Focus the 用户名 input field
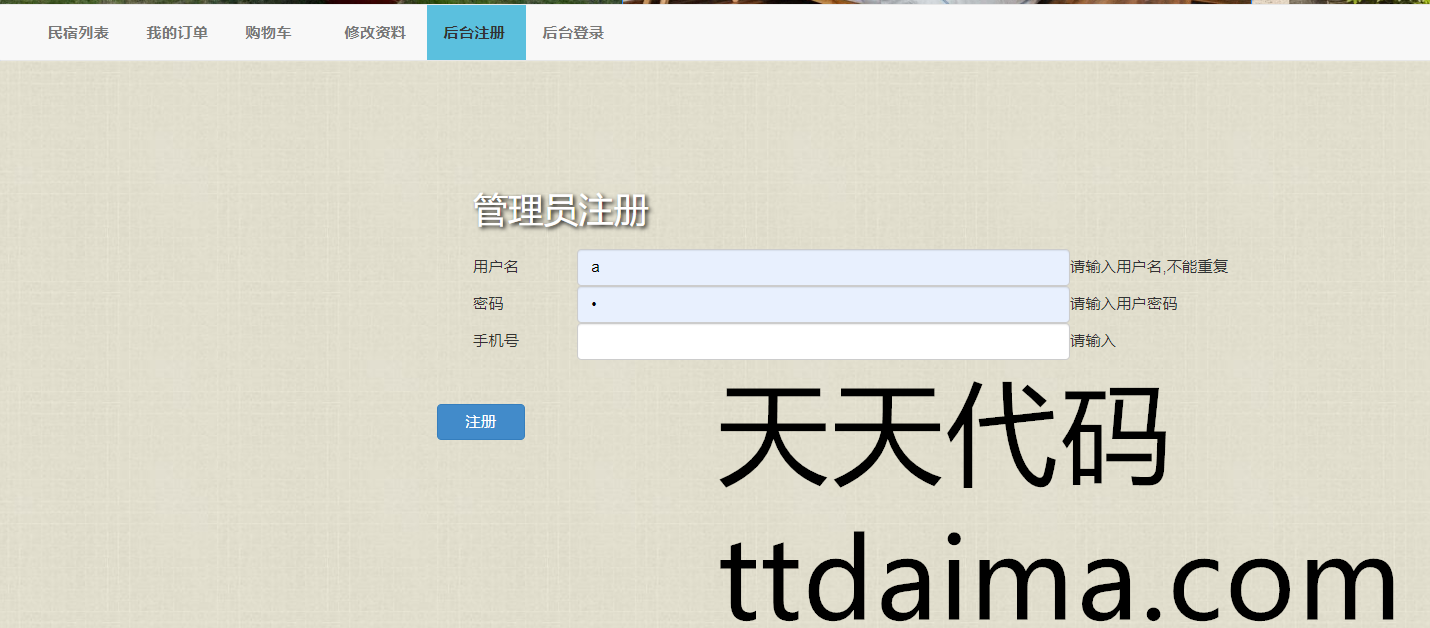This screenshot has height=628, width=1430. coord(822,268)
